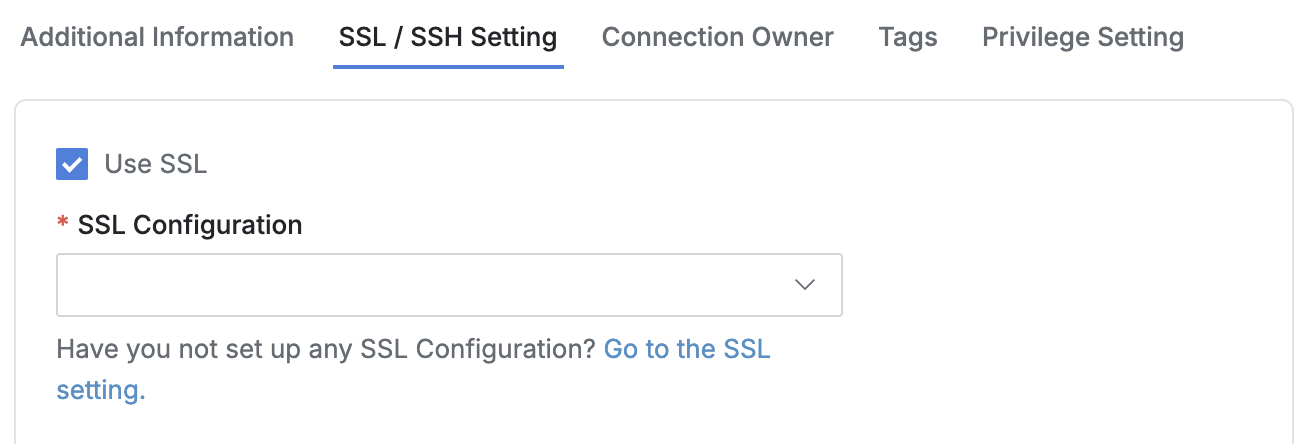Click the "Use SSL" checkbox label text
The image size is (1308, 444).
click(155, 164)
